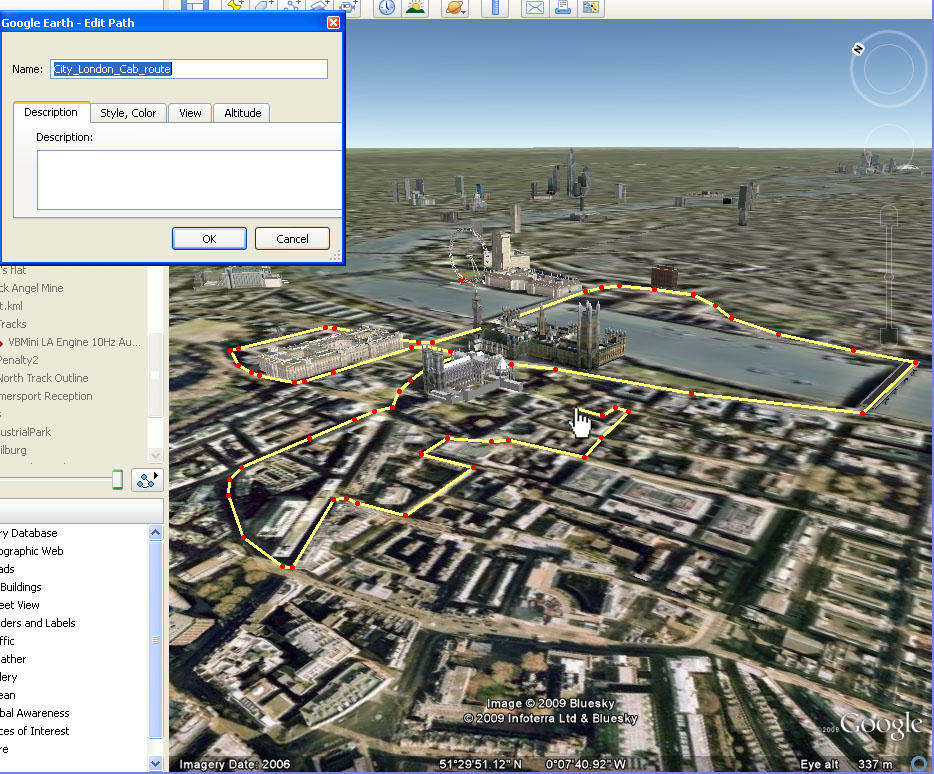This screenshot has width=934, height=774.
Task: Click the 'Eye alt 337 m' readout
Action: click(846, 764)
